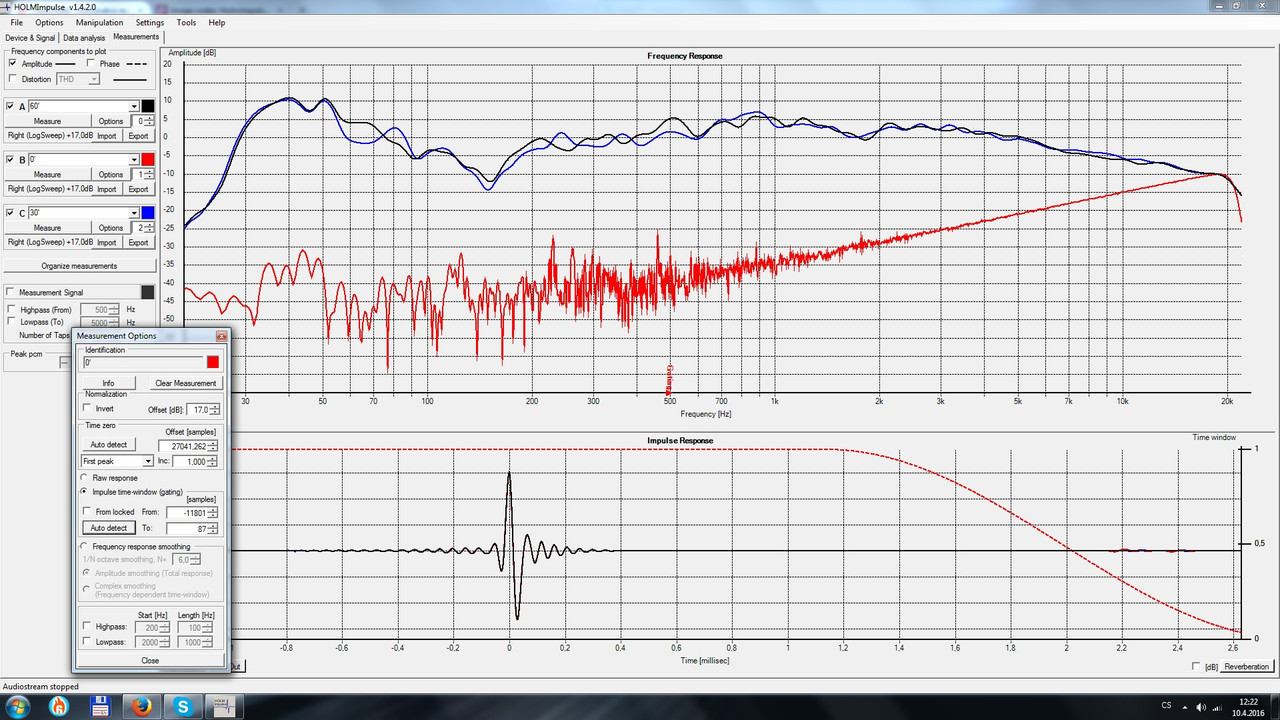Viewport: 1280px width, 720px height.
Task: Click the floppy disk taskbar icon
Action: (100, 706)
